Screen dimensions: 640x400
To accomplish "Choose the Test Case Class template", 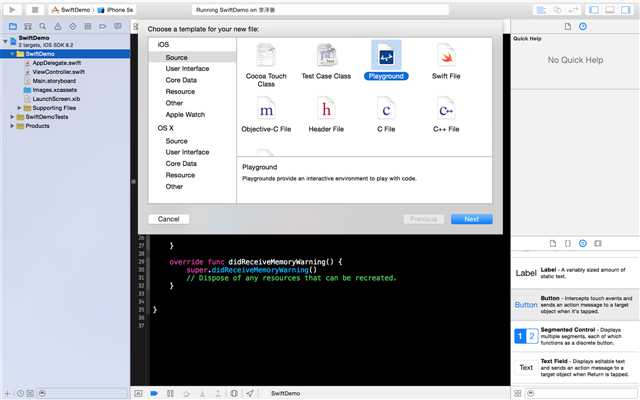I will (326, 61).
